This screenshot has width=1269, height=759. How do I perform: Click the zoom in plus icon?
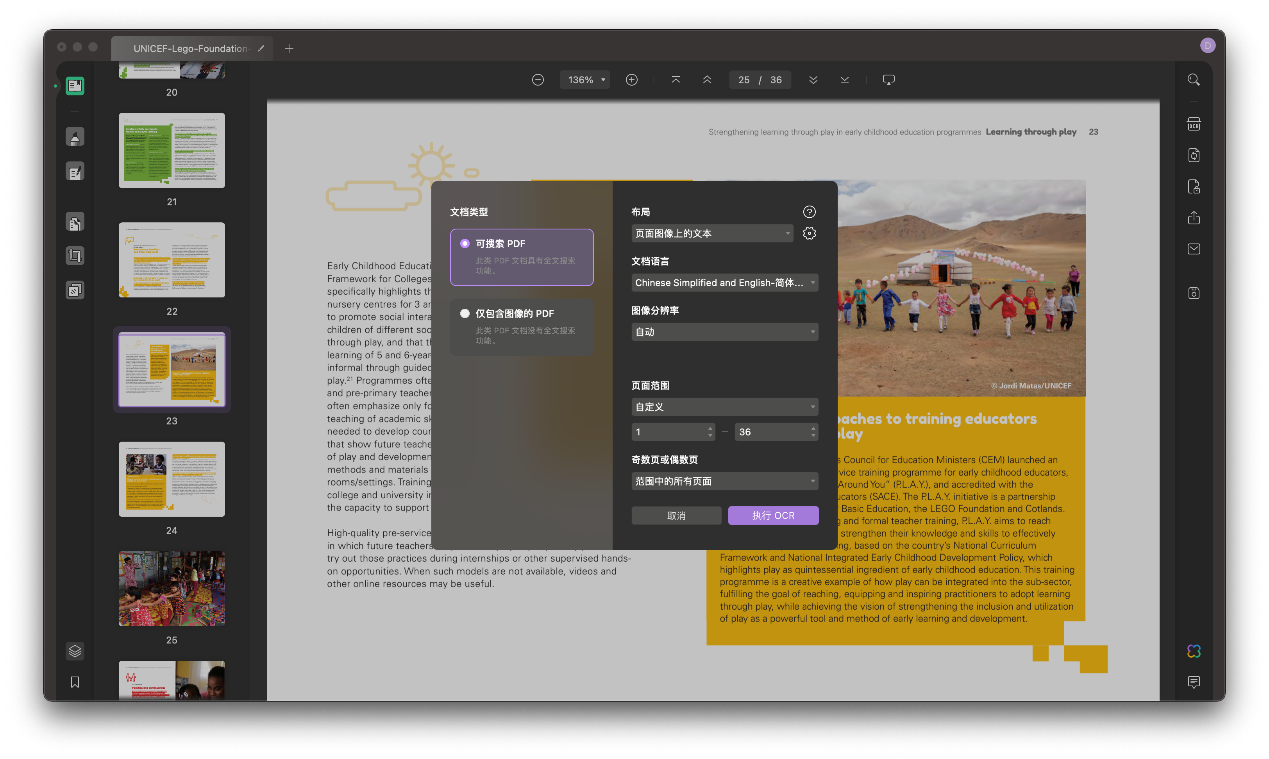pyautogui.click(x=631, y=80)
